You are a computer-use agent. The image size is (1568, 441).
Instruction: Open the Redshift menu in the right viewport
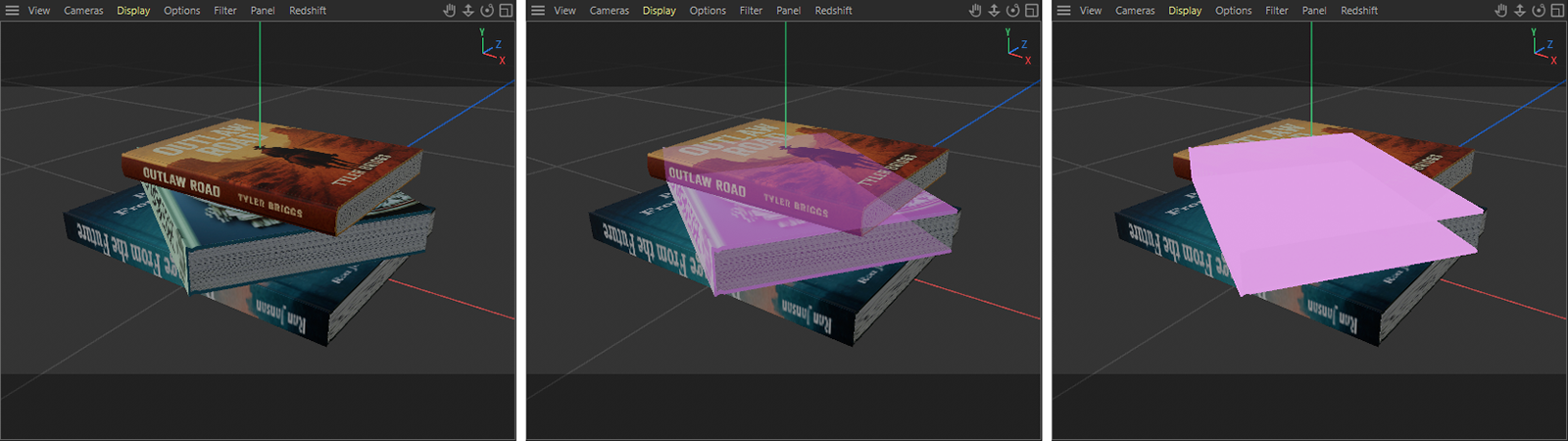(x=1359, y=11)
